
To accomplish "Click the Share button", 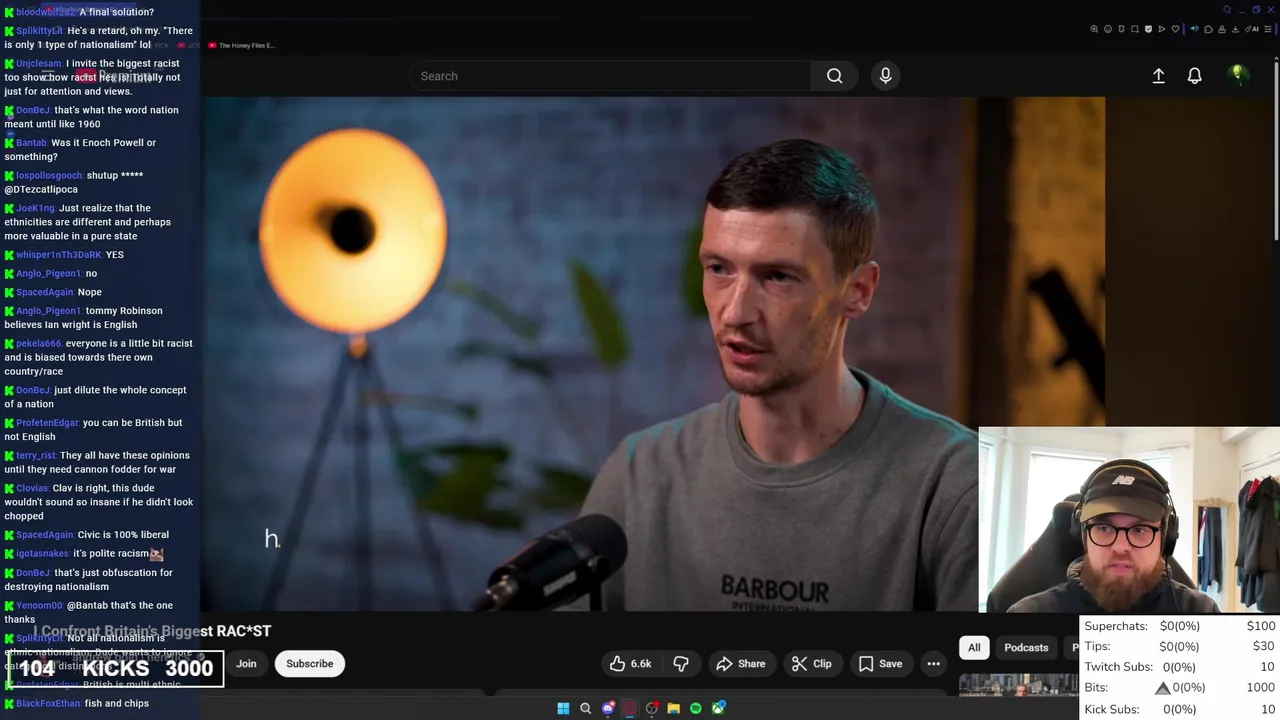I will pyautogui.click(x=741, y=664).
